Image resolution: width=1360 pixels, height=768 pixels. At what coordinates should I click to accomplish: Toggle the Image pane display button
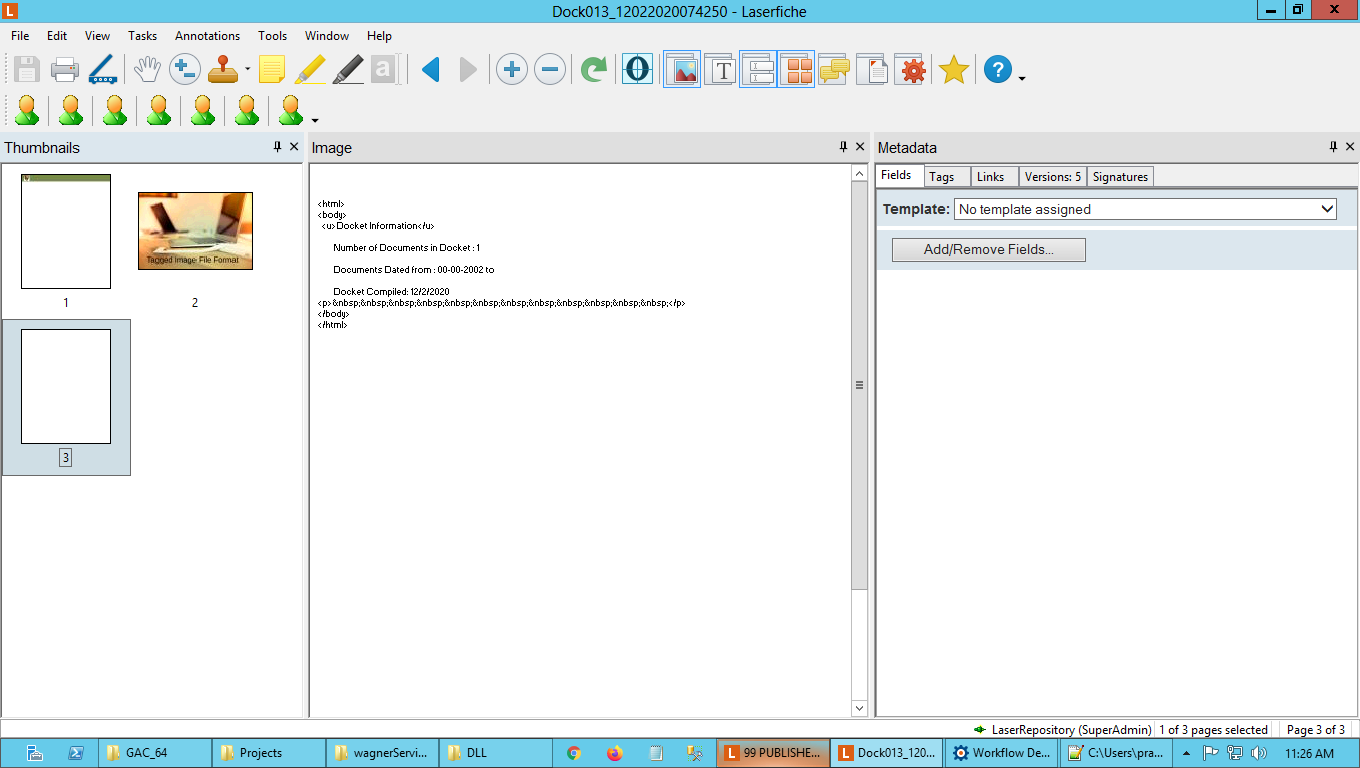pos(683,70)
